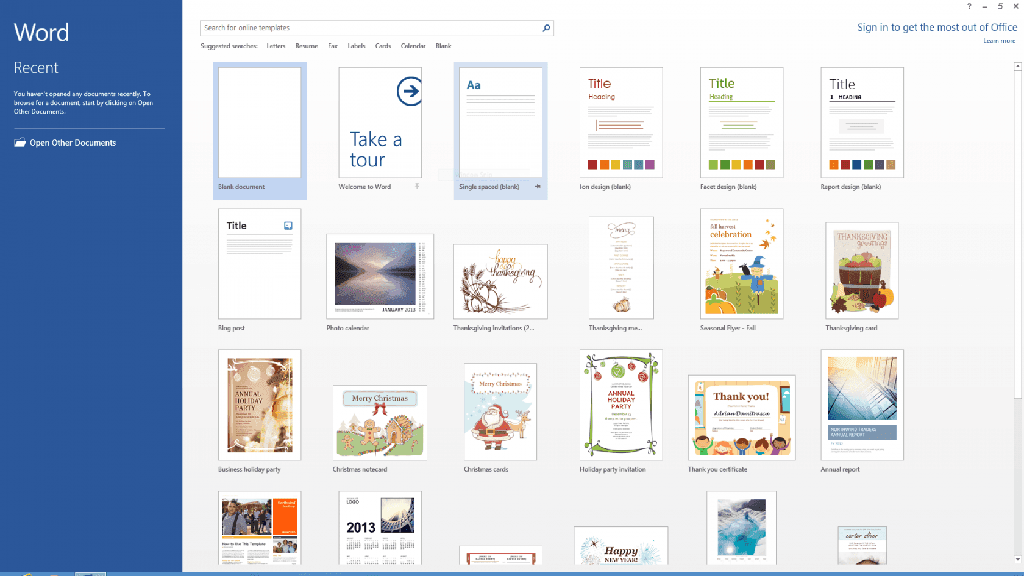Select the Thanksgiving card template
The height and width of the screenshot is (576, 1024).
[x=861, y=270]
